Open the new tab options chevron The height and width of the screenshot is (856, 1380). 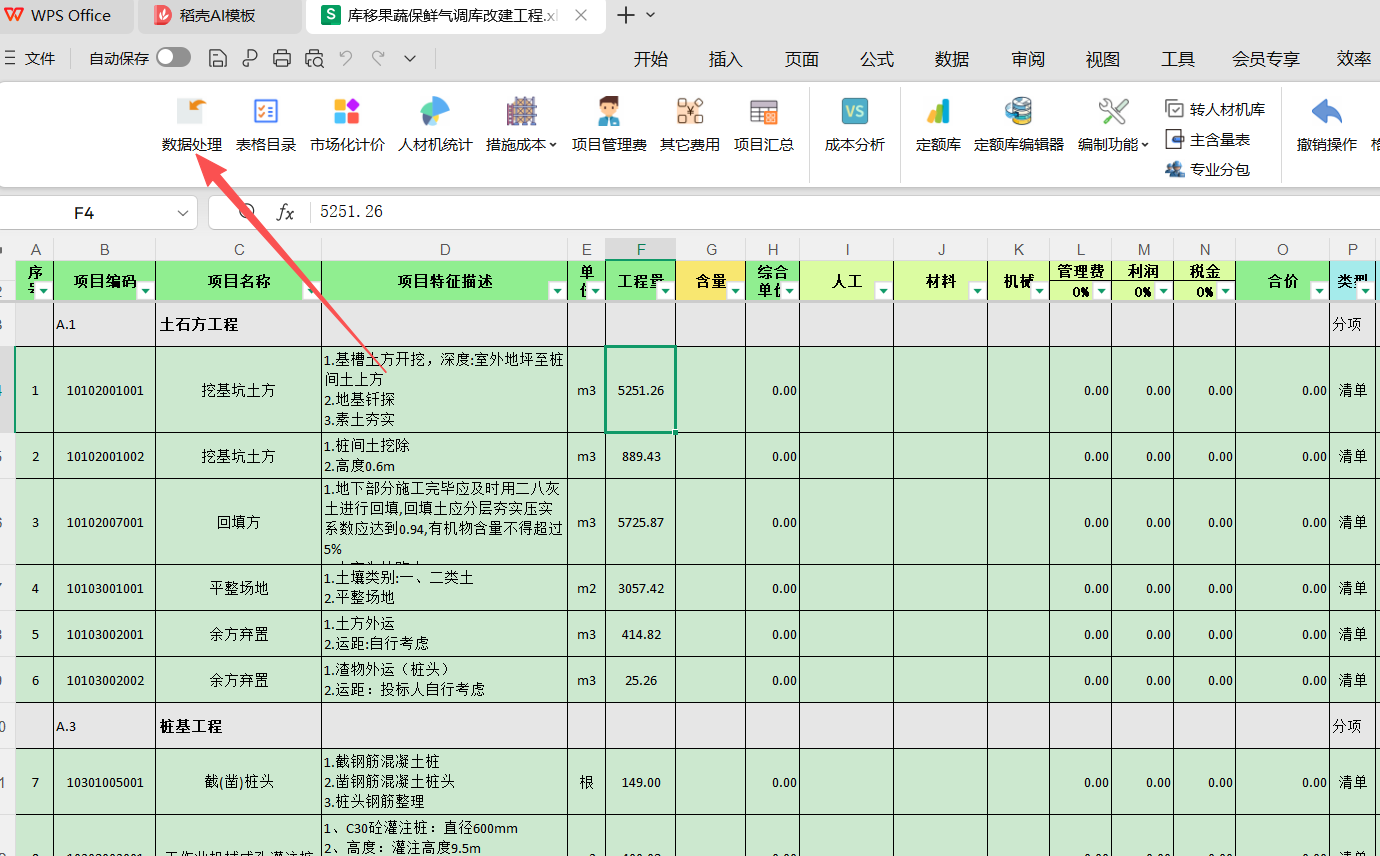click(651, 15)
